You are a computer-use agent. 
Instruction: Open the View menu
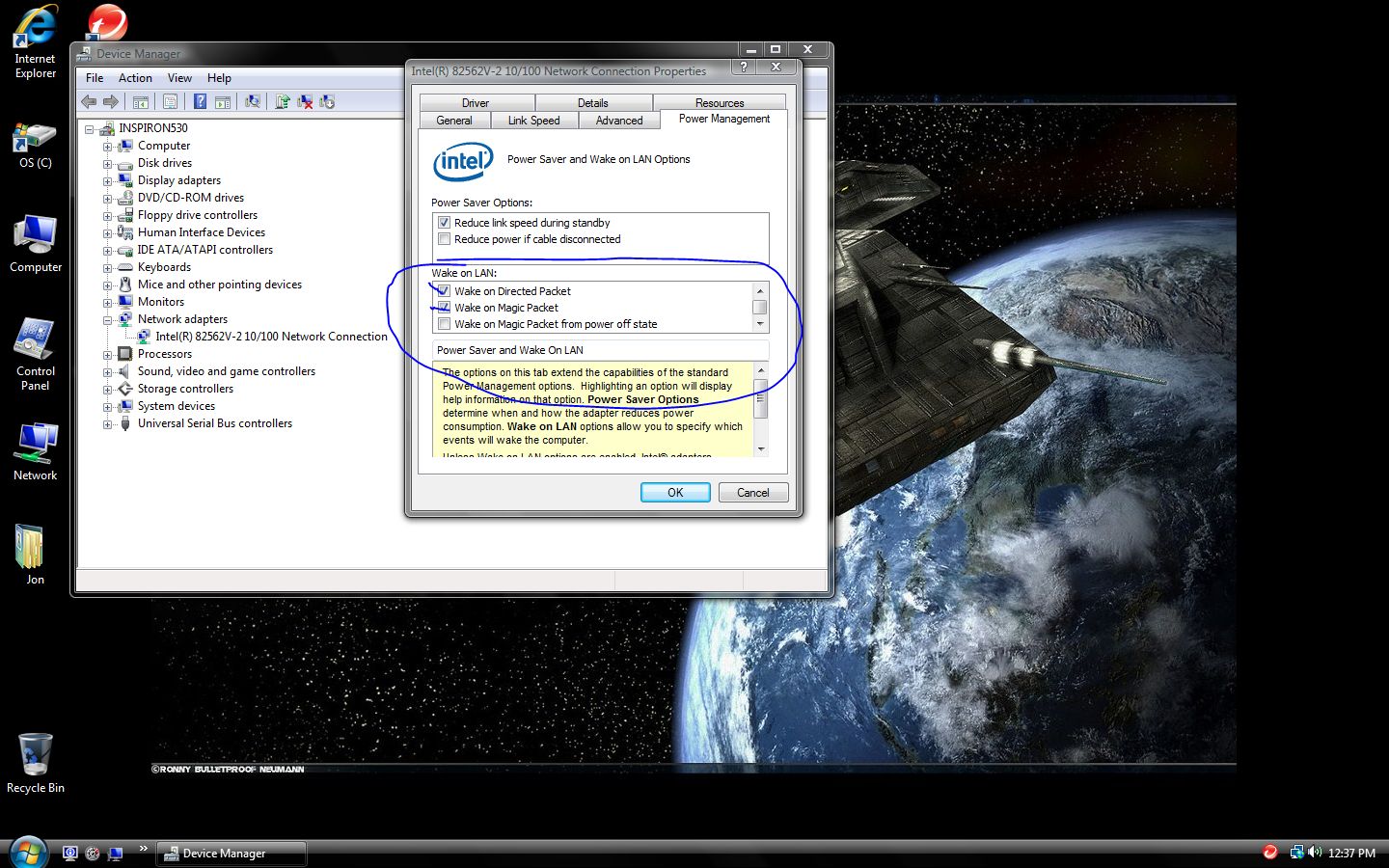pyautogui.click(x=179, y=78)
